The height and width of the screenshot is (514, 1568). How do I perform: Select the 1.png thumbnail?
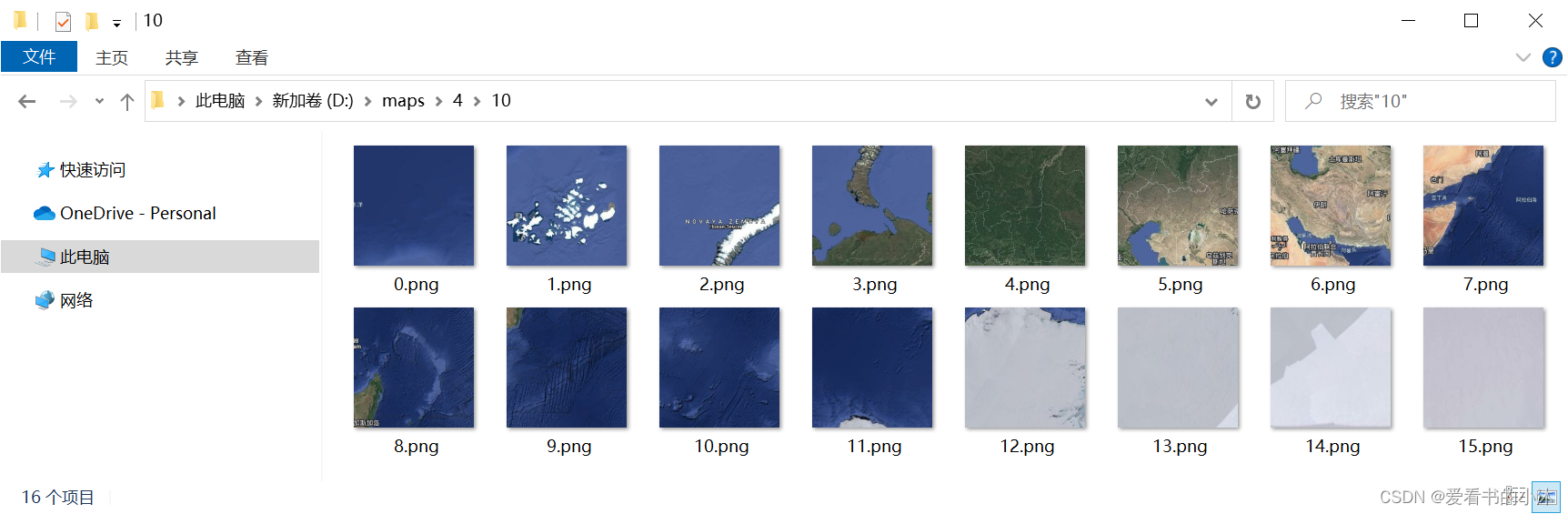point(567,206)
